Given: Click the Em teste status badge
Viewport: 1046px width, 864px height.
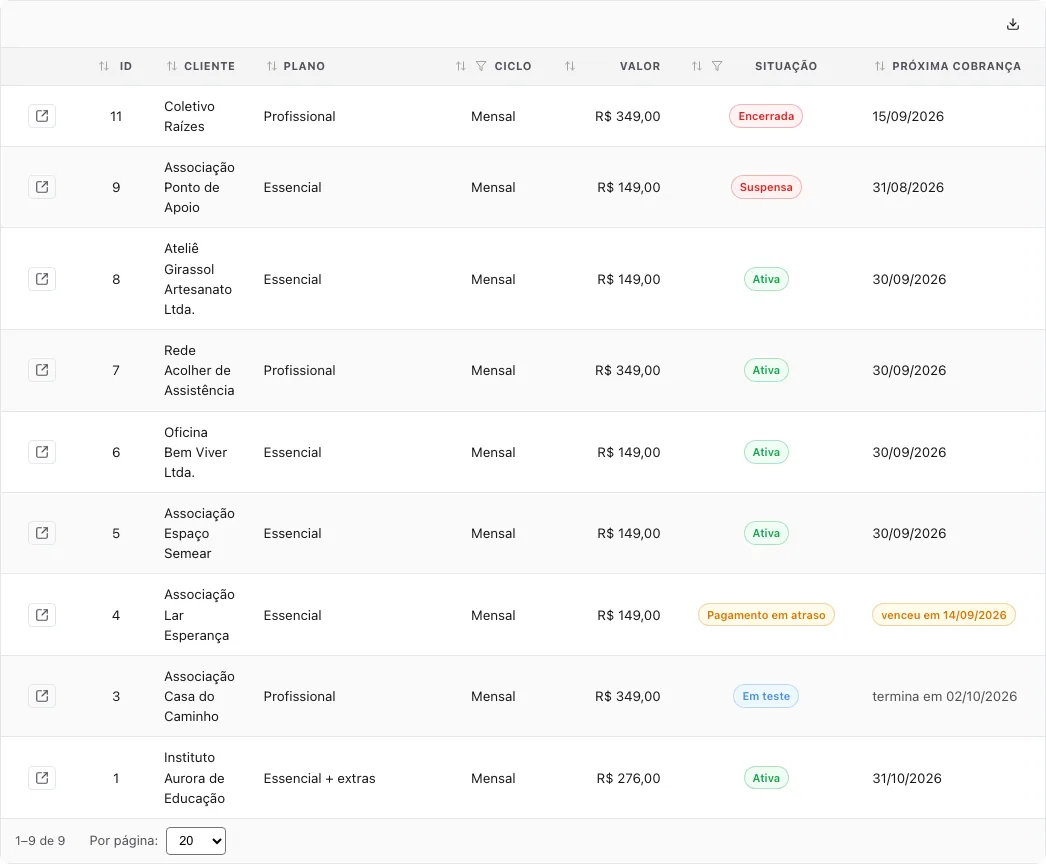Looking at the screenshot, I should (x=766, y=696).
